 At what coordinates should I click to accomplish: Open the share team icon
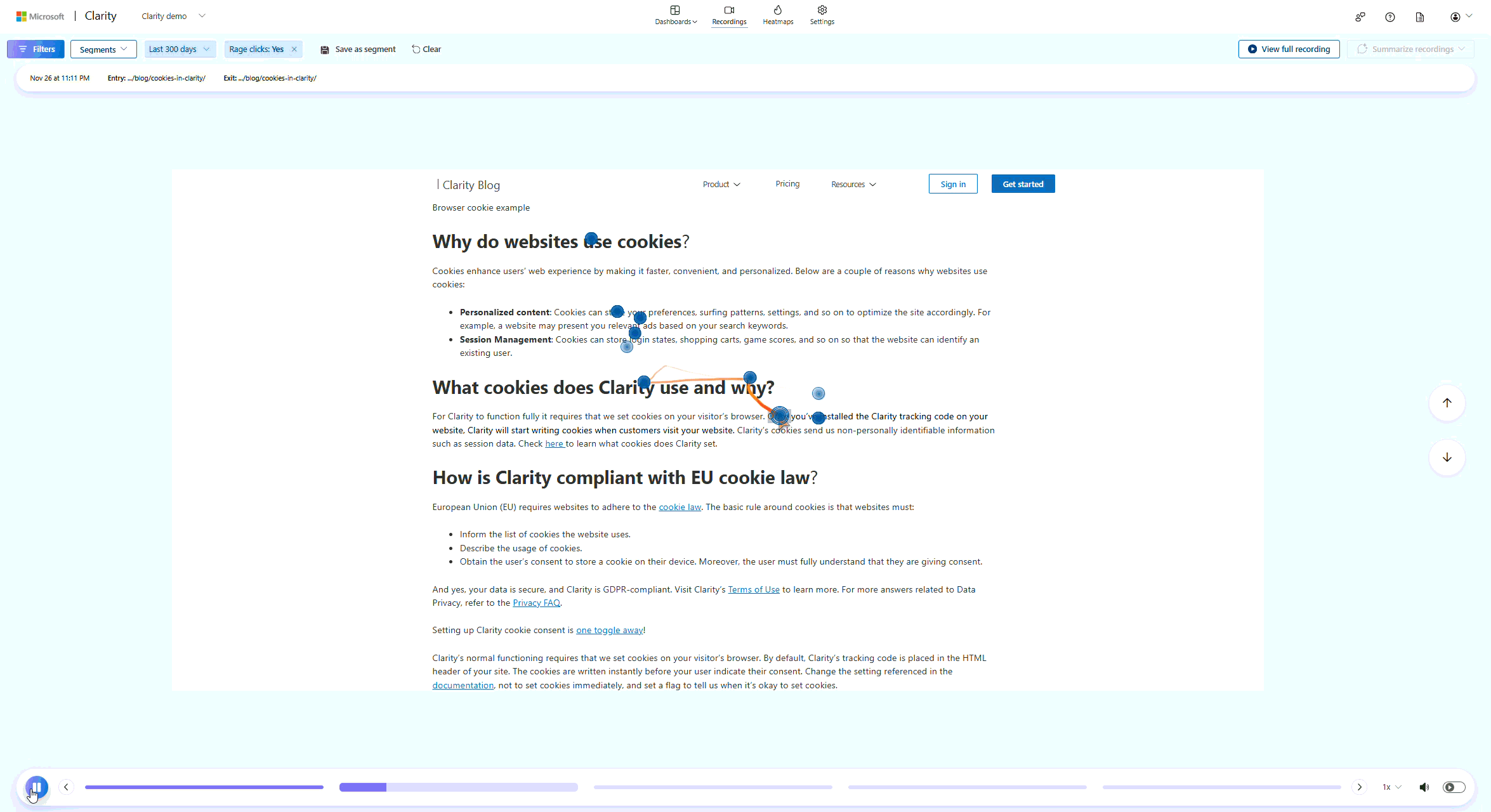point(1360,17)
